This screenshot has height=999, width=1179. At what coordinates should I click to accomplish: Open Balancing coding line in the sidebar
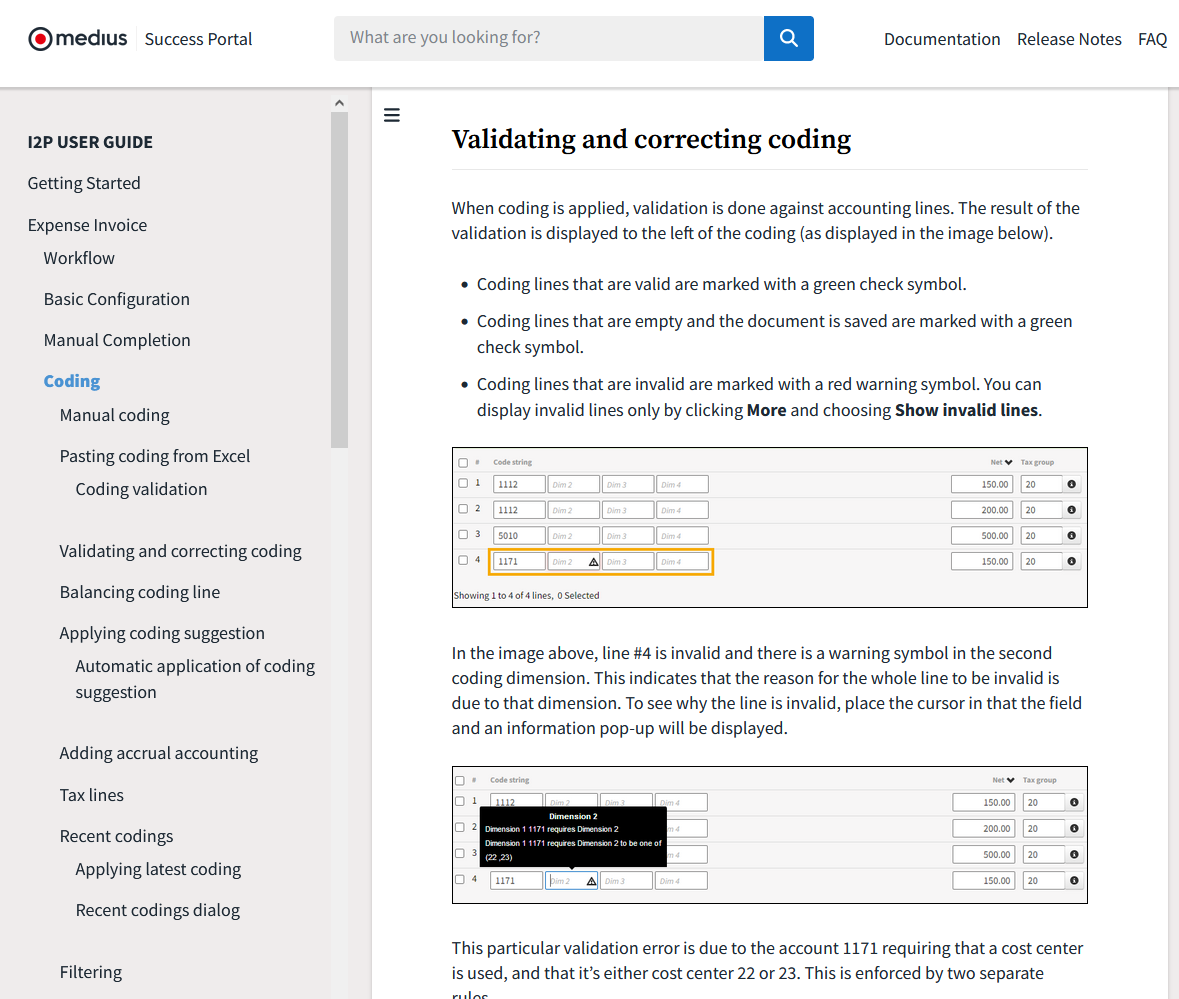(x=140, y=592)
